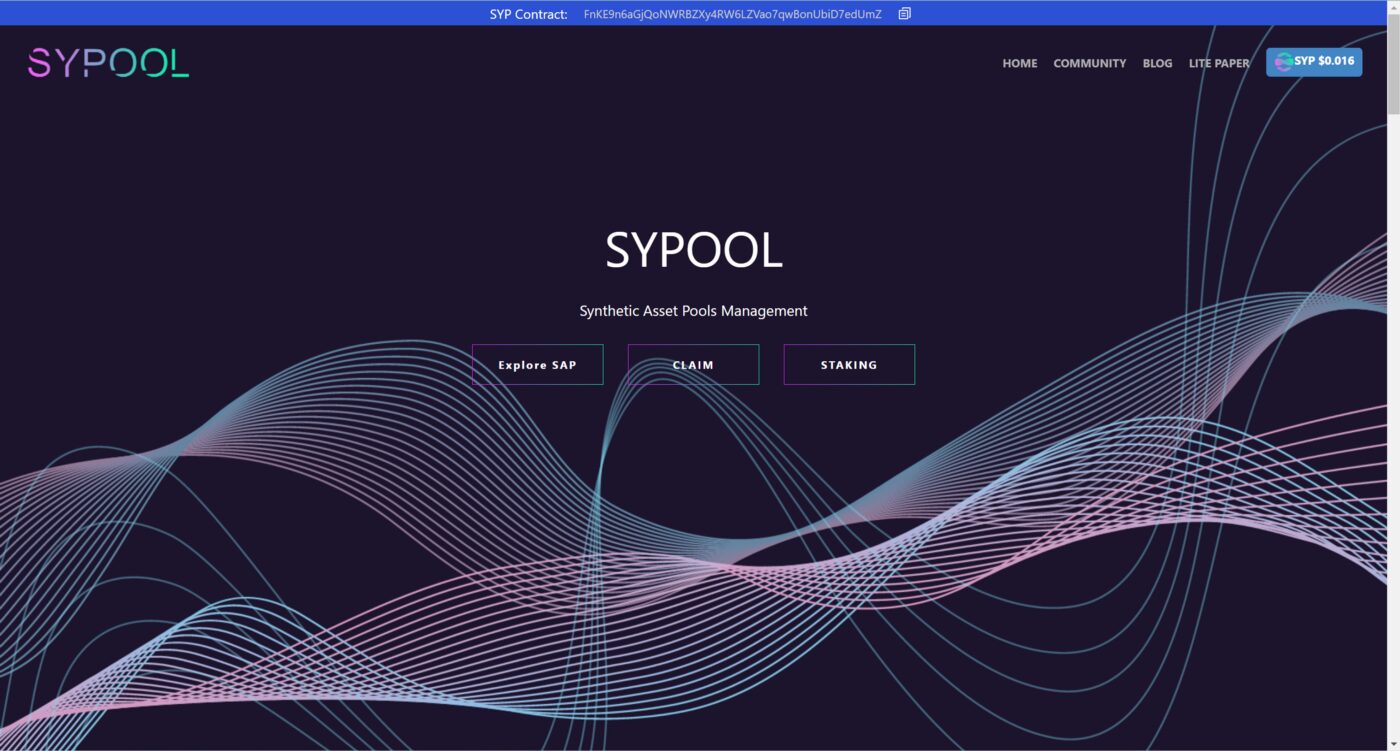Open the BLOG nav item
The width and height of the screenshot is (1400, 751).
1157,63
